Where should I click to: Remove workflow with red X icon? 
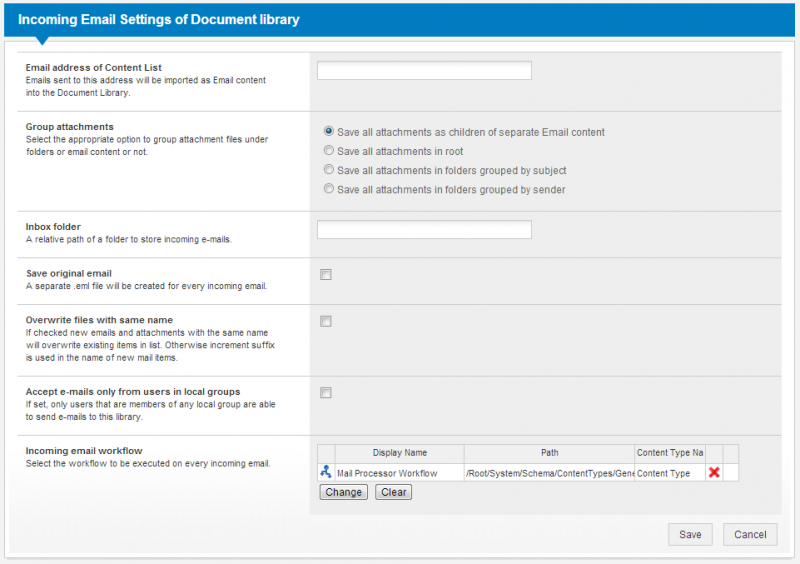(x=714, y=473)
